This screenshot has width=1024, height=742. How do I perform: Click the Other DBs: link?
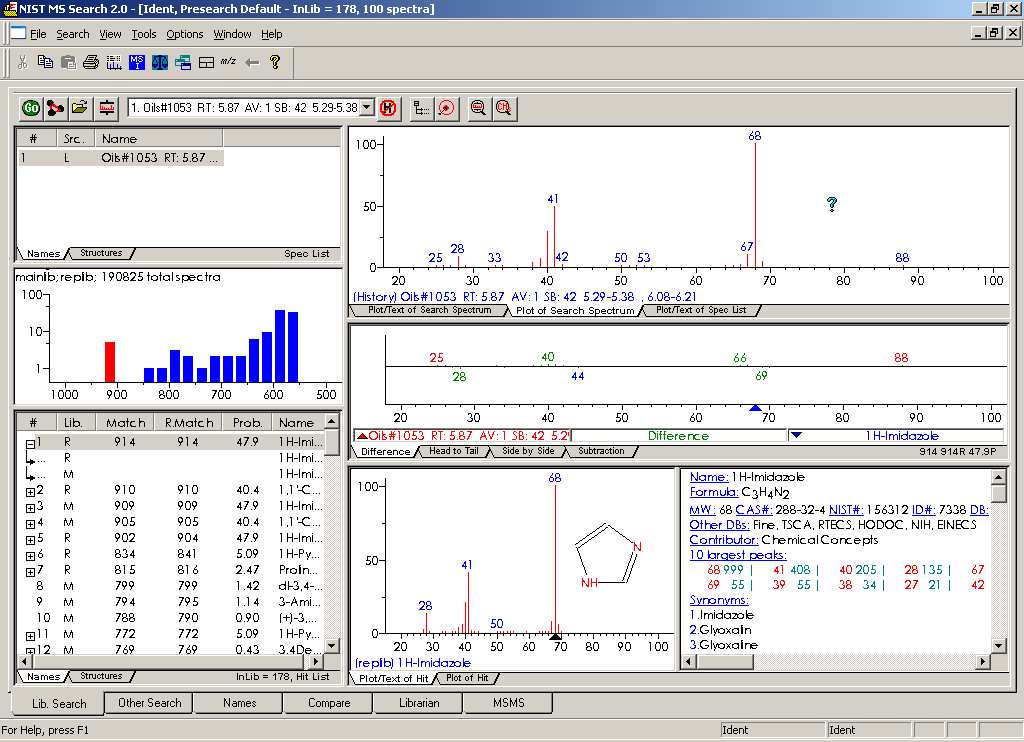[719, 524]
